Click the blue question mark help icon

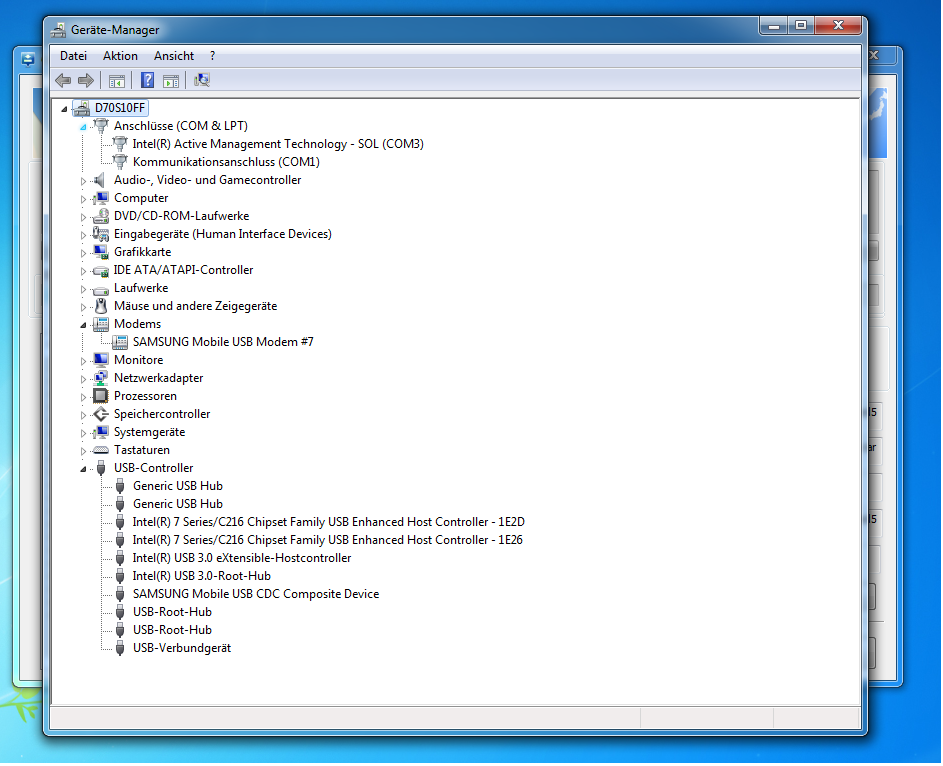[147, 81]
